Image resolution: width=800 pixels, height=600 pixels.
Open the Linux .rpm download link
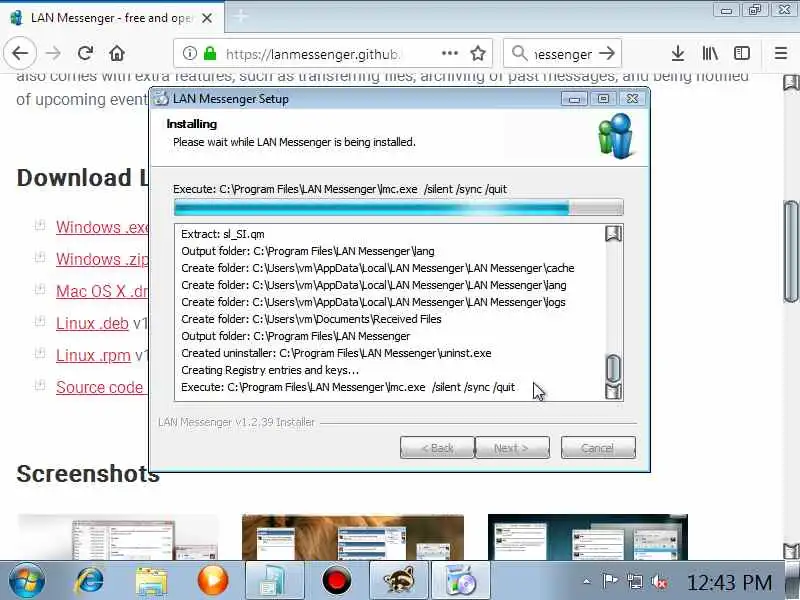tap(93, 355)
